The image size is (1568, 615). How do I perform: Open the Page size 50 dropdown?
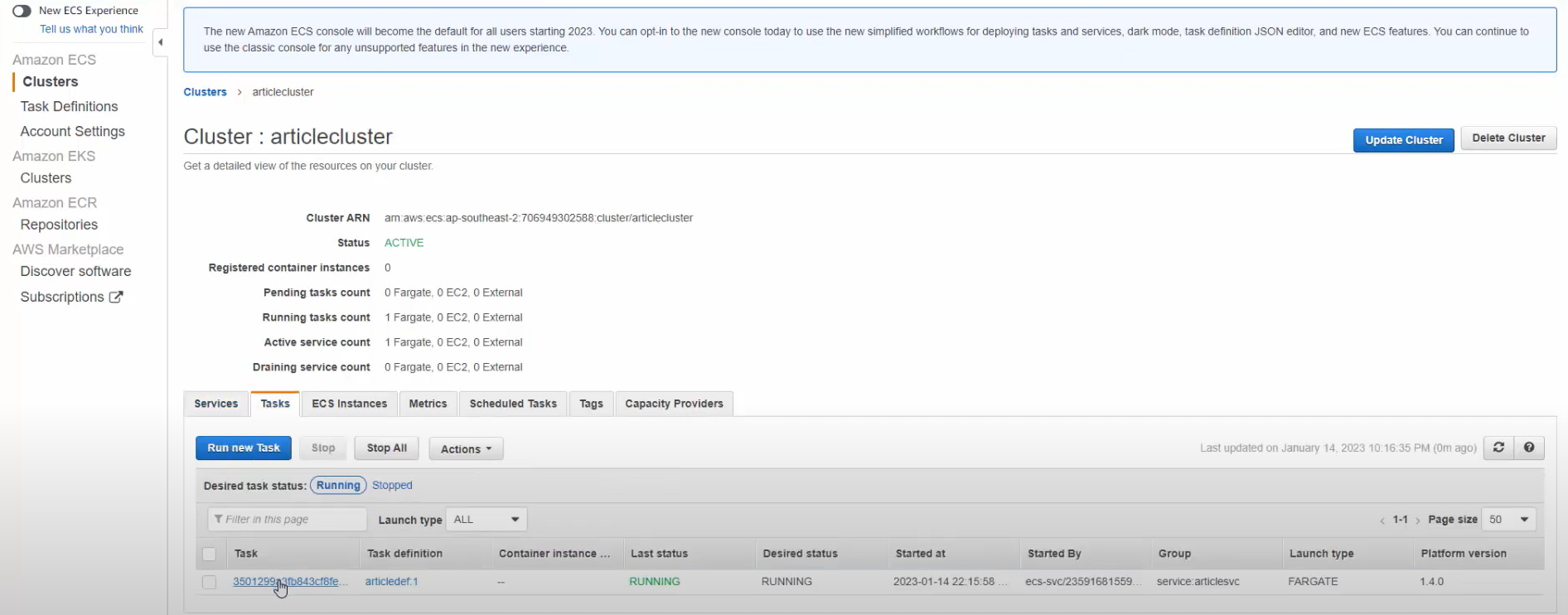[1509, 520]
